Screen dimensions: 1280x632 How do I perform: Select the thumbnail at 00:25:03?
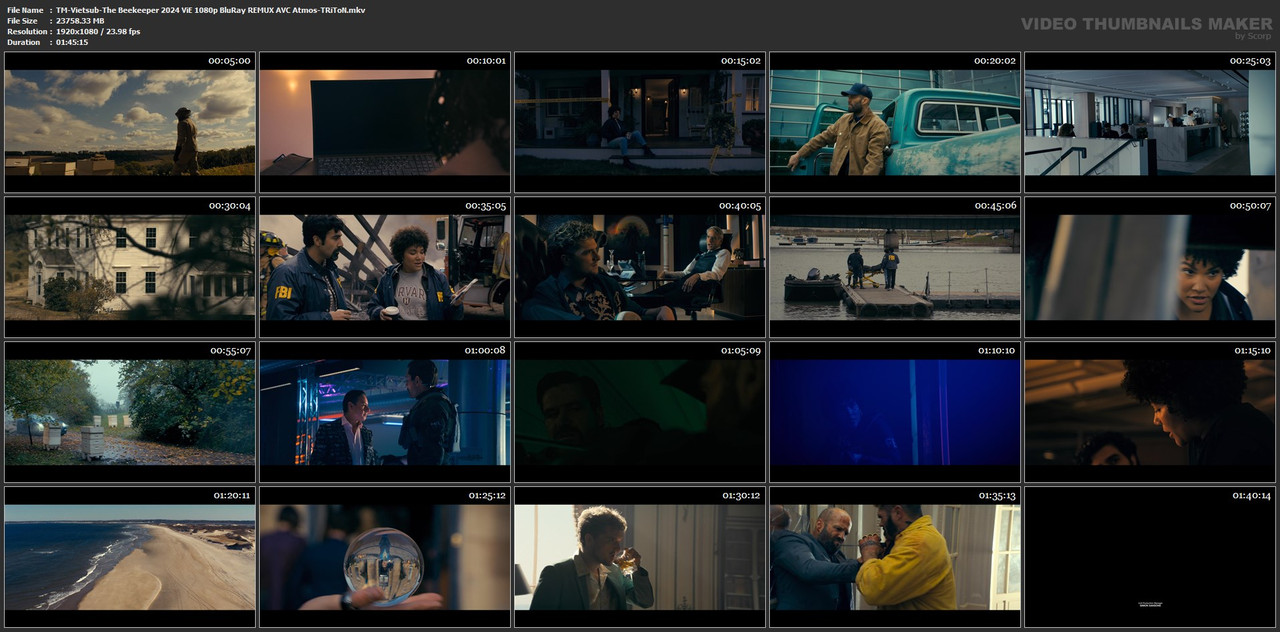pos(1150,122)
